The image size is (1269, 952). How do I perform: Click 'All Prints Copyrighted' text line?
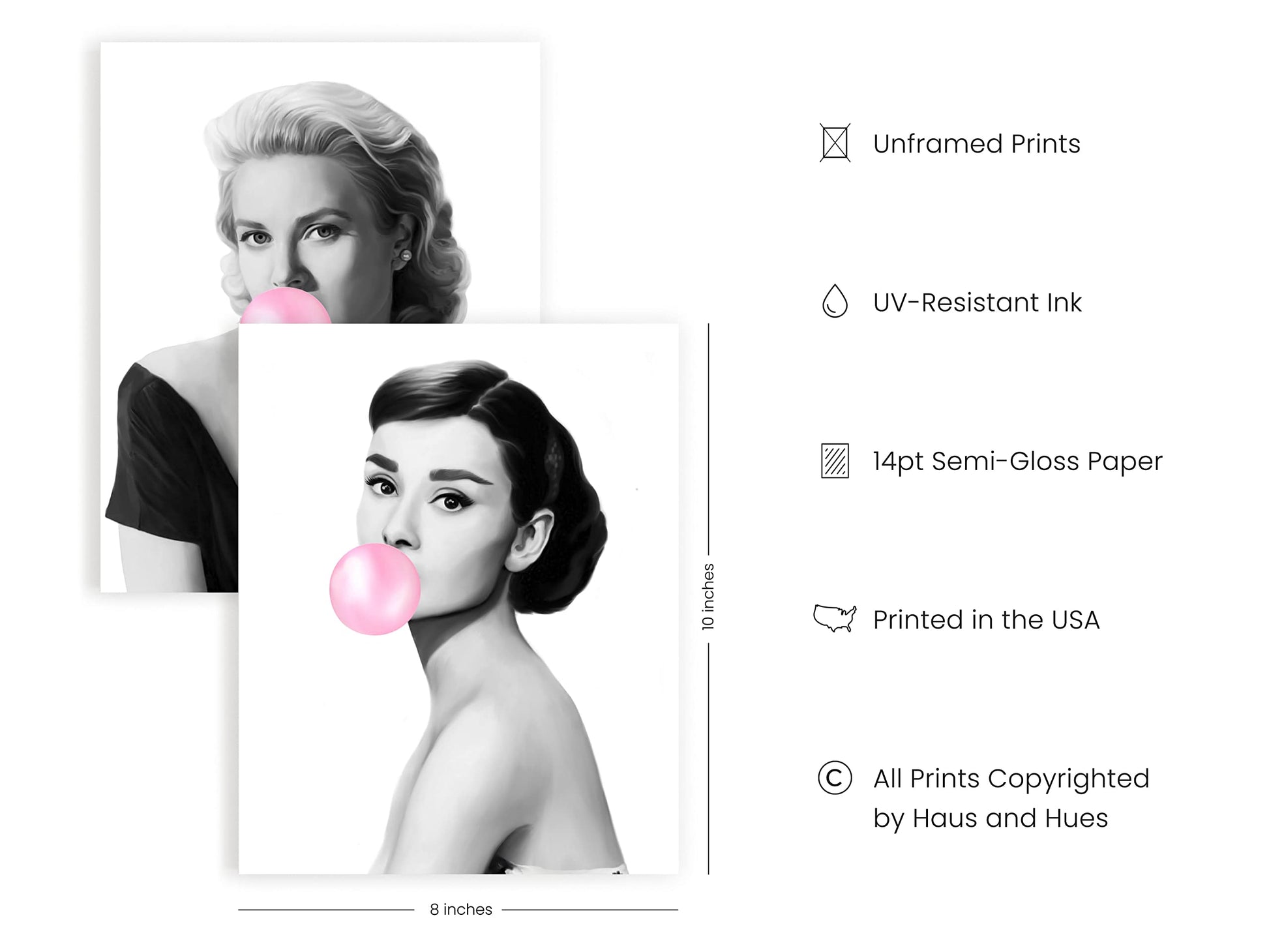pos(1011,779)
